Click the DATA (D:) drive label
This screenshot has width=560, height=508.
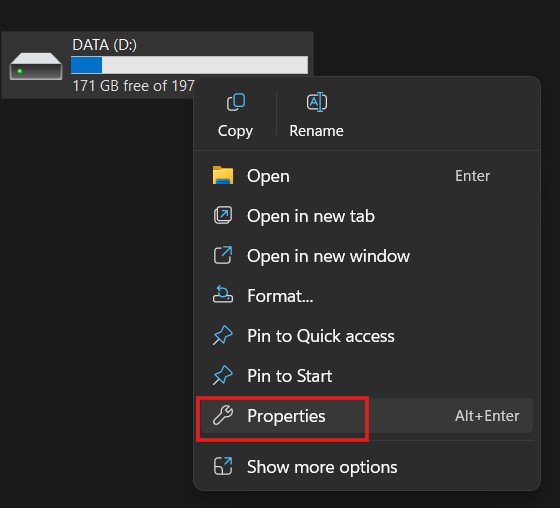pos(104,45)
